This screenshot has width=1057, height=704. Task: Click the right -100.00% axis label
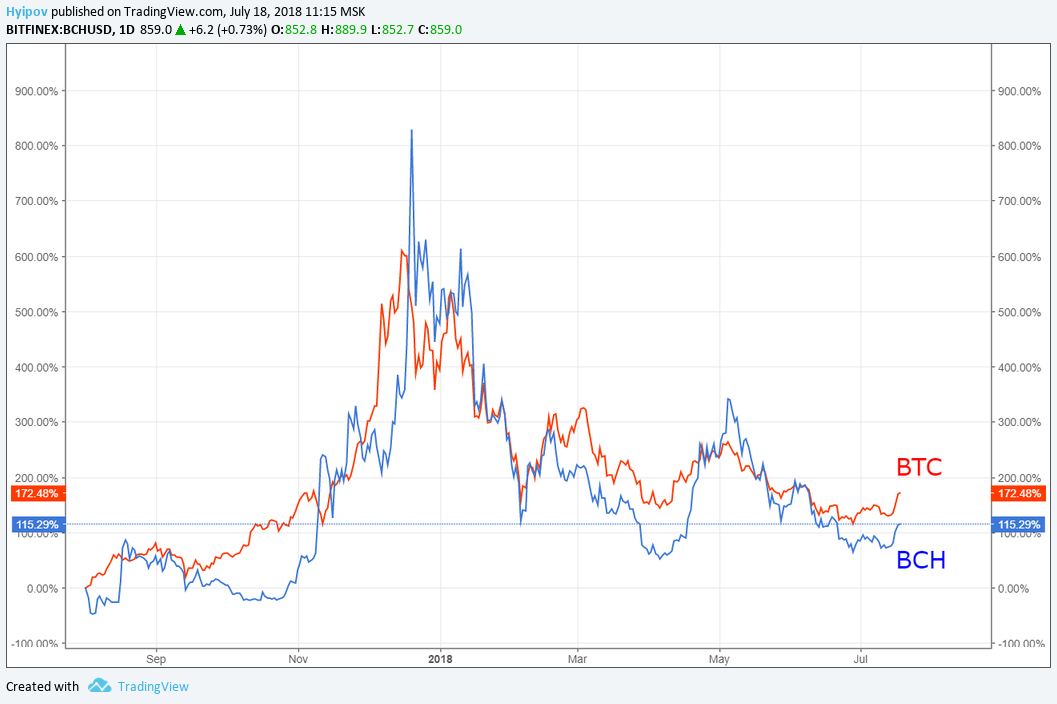pos(1020,643)
